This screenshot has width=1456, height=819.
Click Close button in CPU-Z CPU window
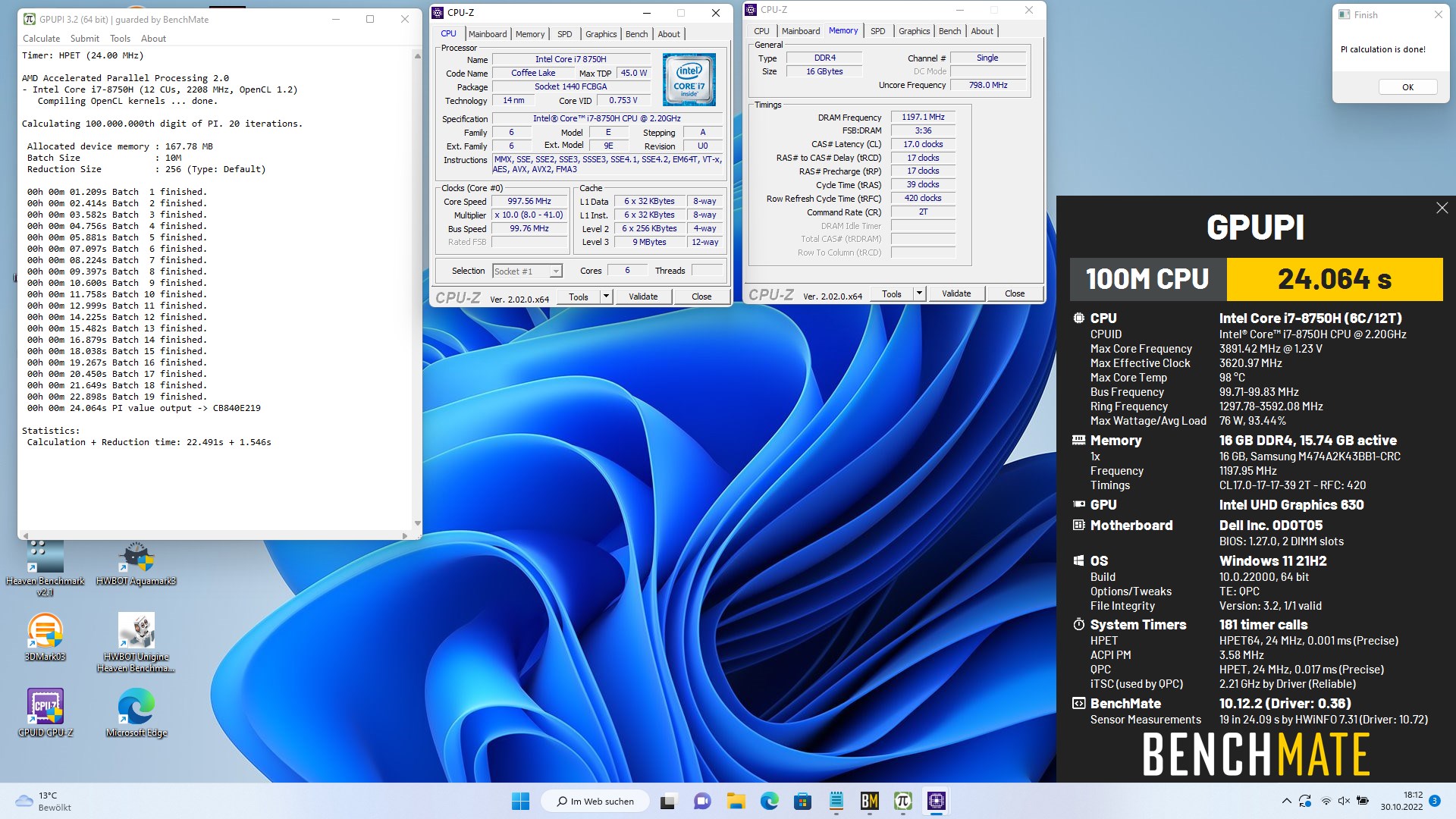tap(701, 297)
